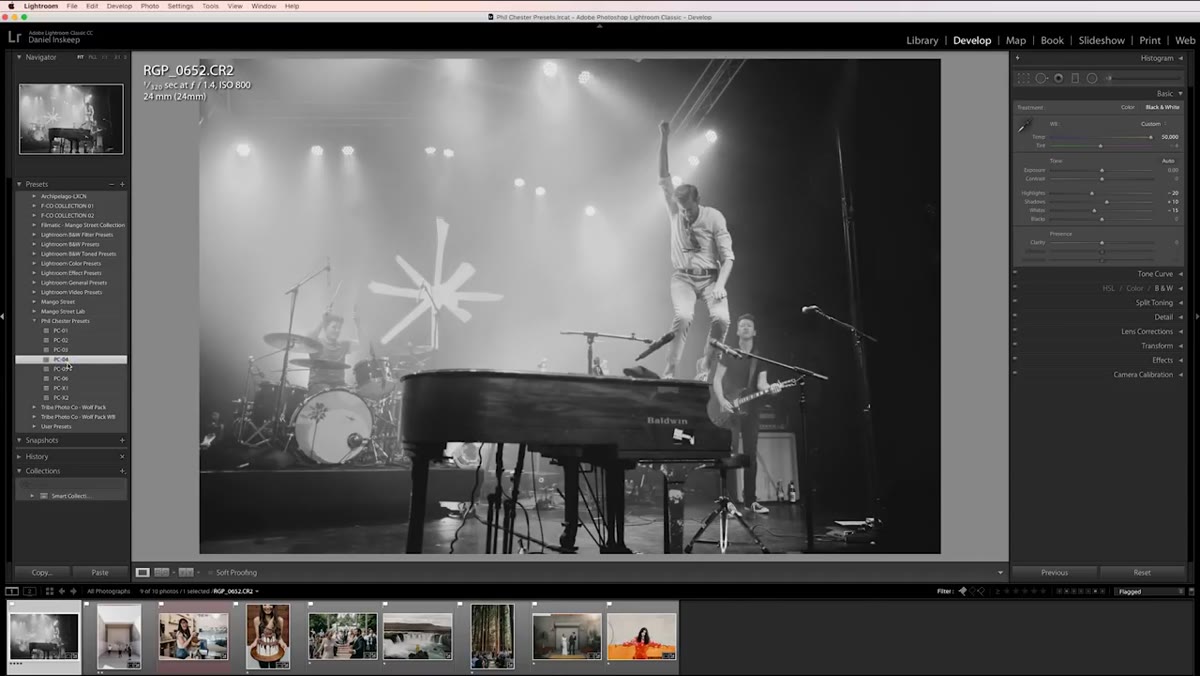Viewport: 1200px width, 676px height.
Task: Add a snapshot with the Snapshots plus icon
Action: tap(122, 440)
